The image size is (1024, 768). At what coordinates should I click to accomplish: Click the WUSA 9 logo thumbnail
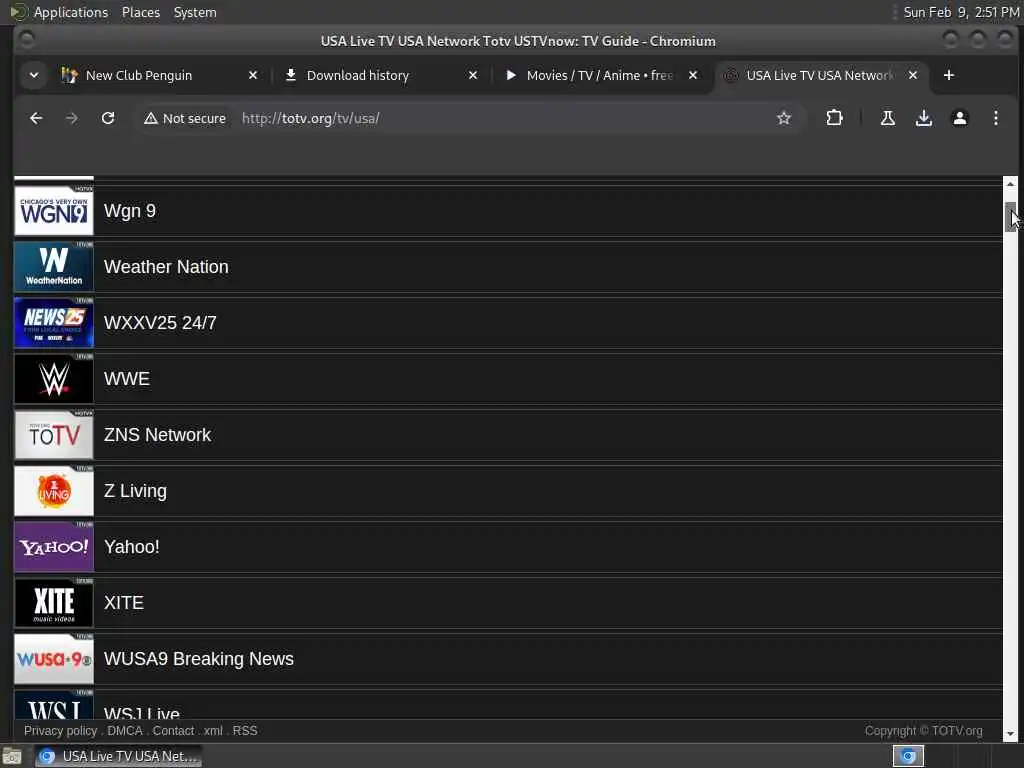point(54,659)
